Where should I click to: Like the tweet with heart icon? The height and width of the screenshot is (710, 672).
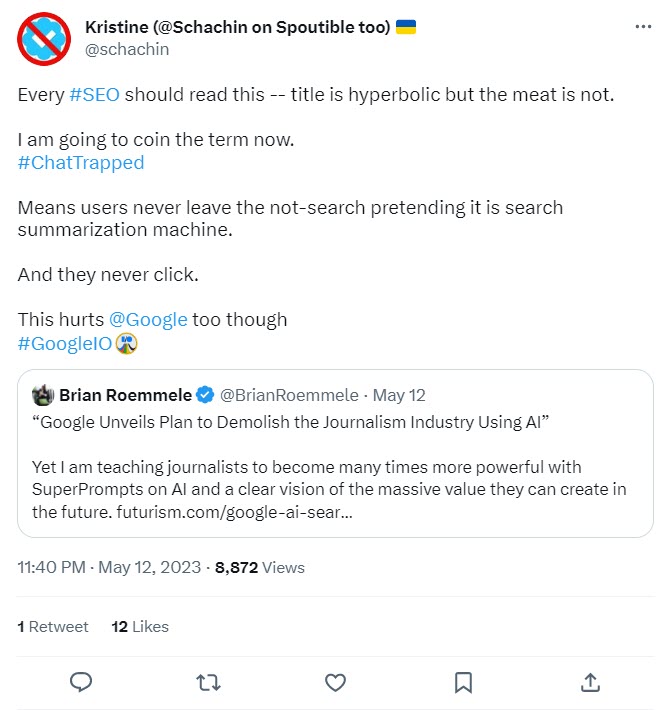[336, 682]
